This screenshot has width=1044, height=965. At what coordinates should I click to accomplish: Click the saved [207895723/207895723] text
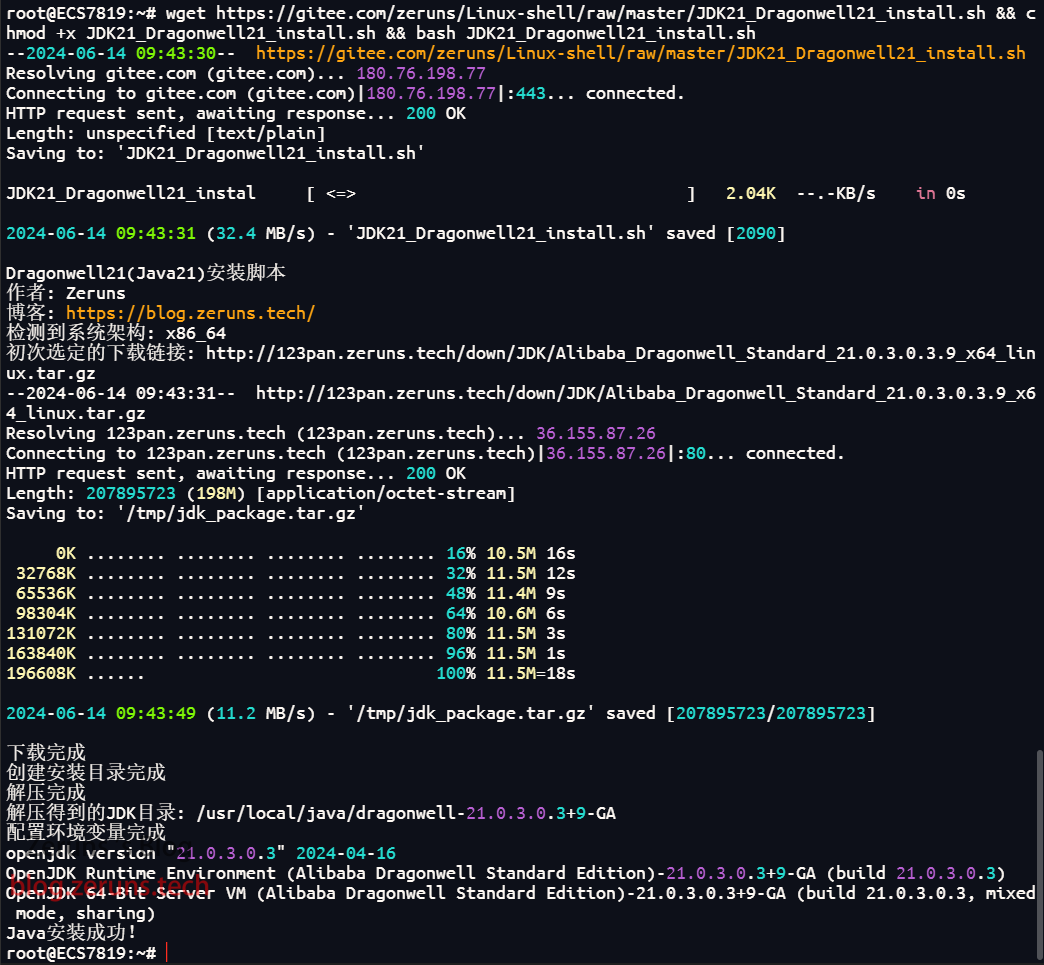click(740, 713)
